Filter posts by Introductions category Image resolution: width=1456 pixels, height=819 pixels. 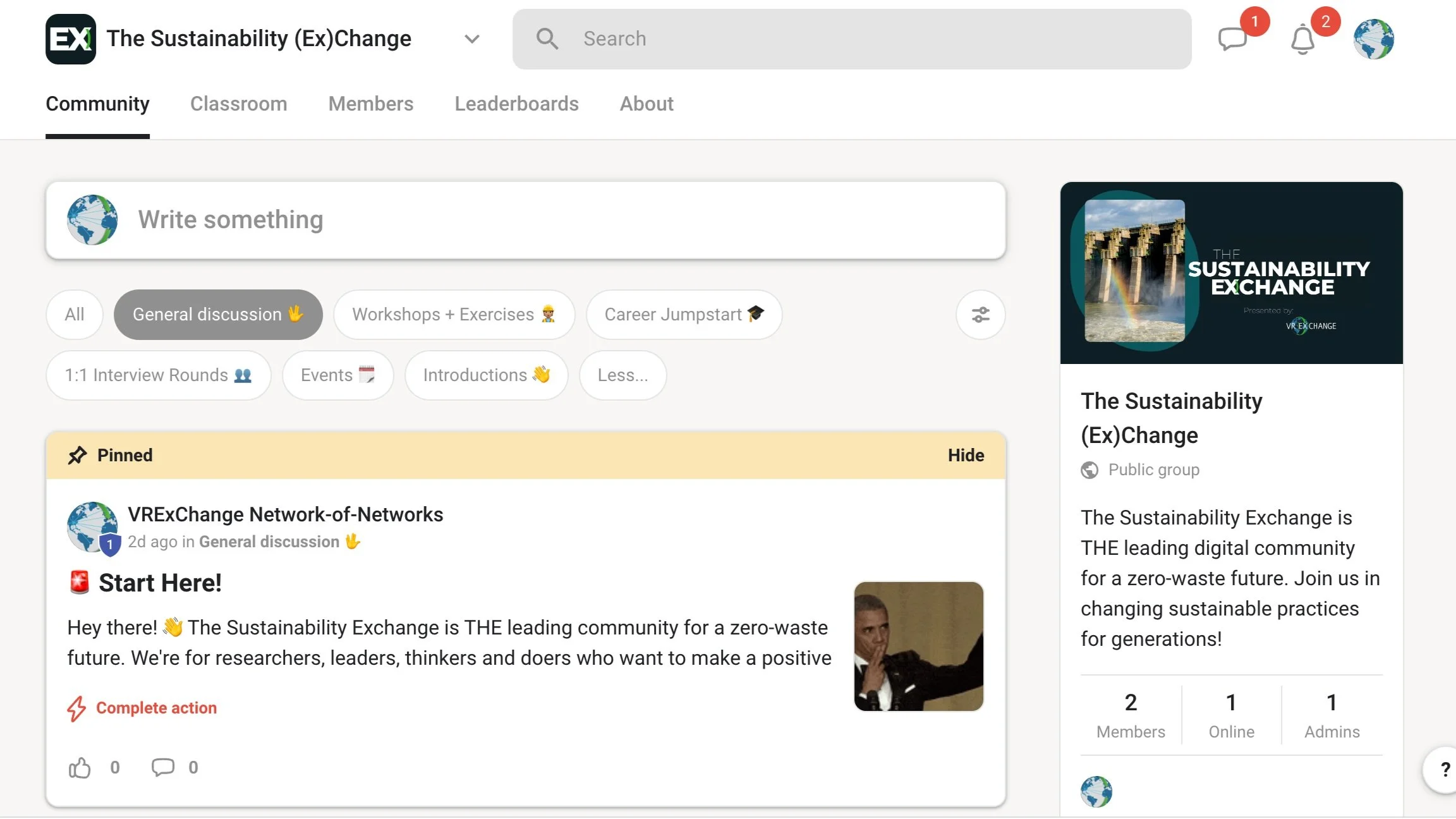[x=486, y=375]
